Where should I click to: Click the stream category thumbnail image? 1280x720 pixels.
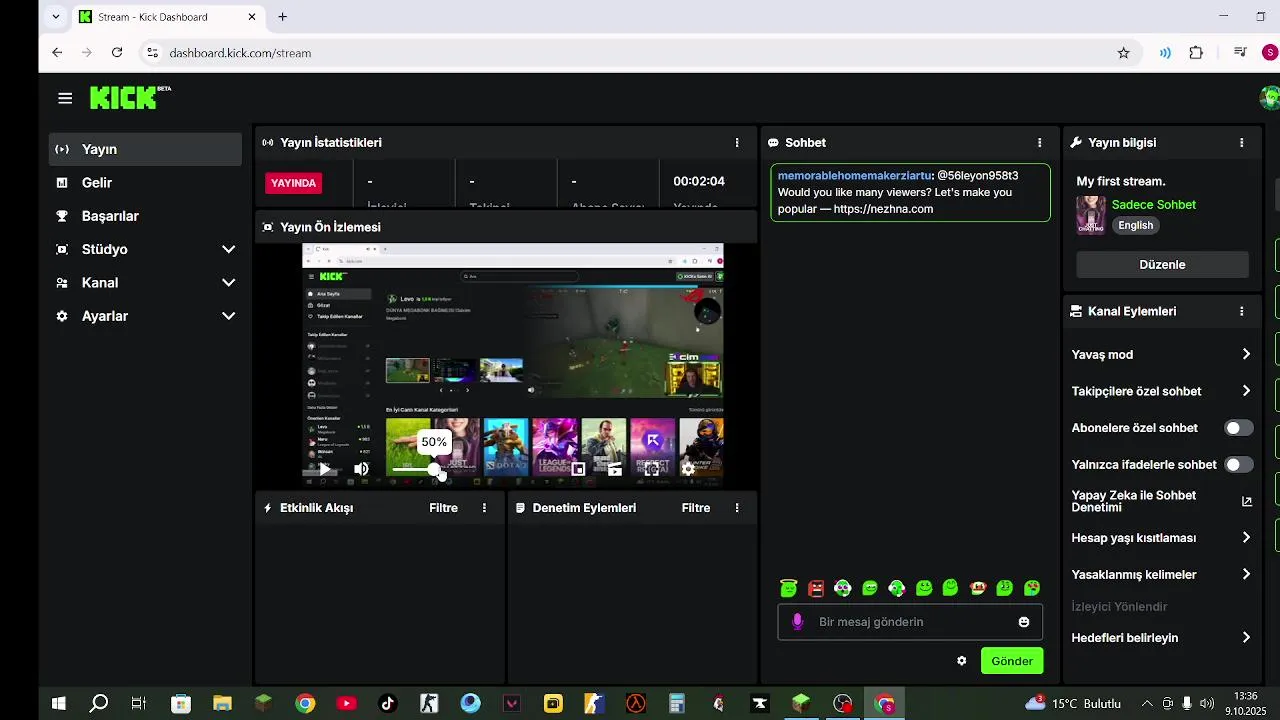click(1090, 215)
